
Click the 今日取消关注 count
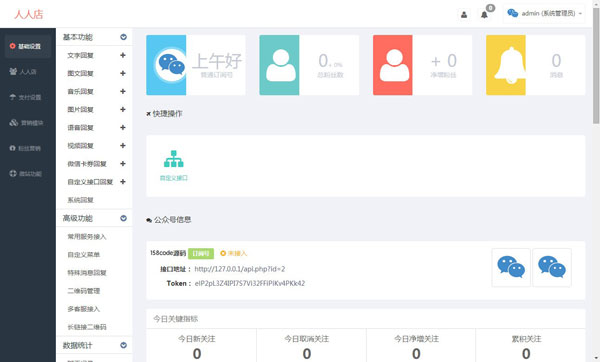pyautogui.click(x=307, y=354)
